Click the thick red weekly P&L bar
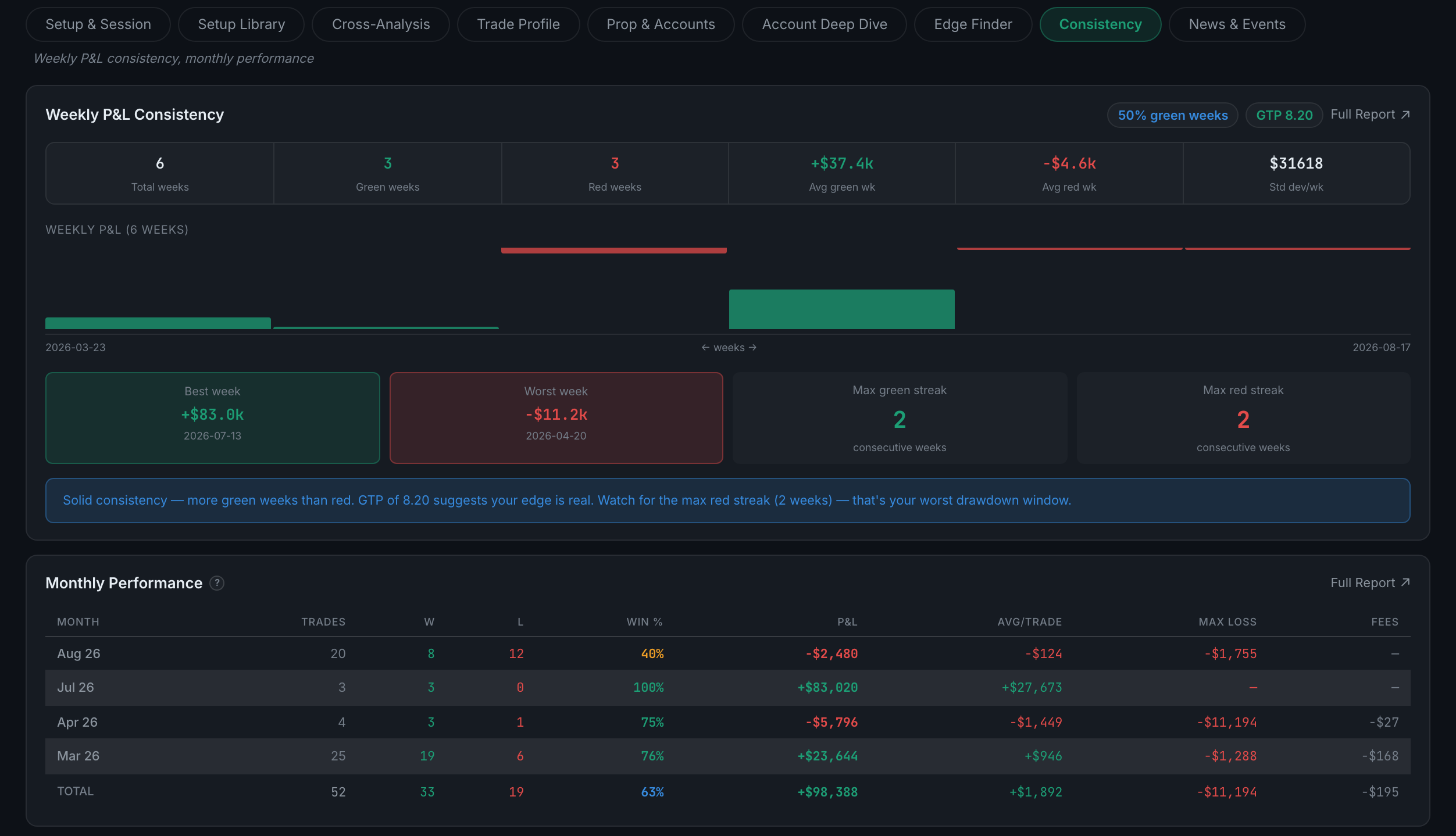This screenshot has width=1456, height=836. pos(614,251)
